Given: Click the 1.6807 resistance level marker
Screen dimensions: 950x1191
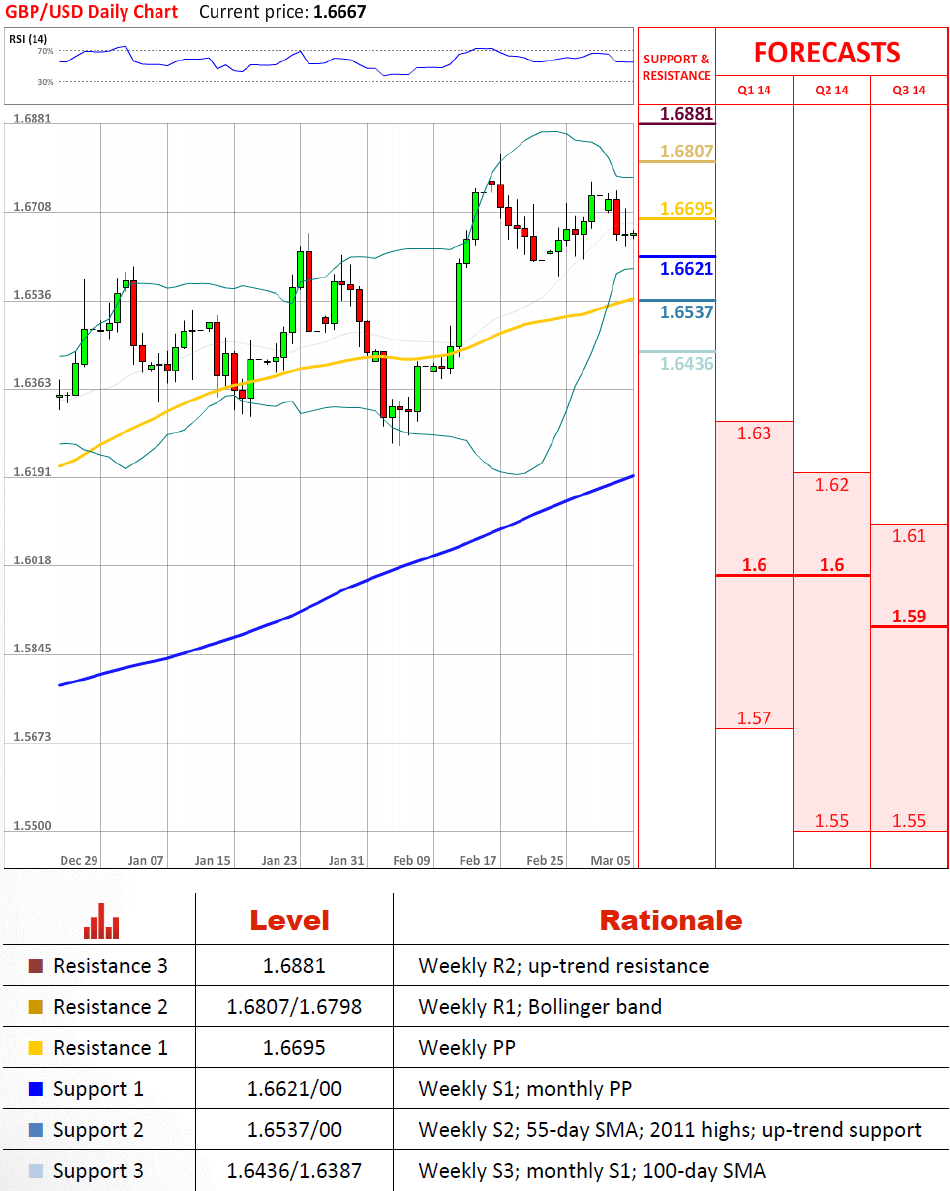Looking at the screenshot, I should (x=686, y=151).
